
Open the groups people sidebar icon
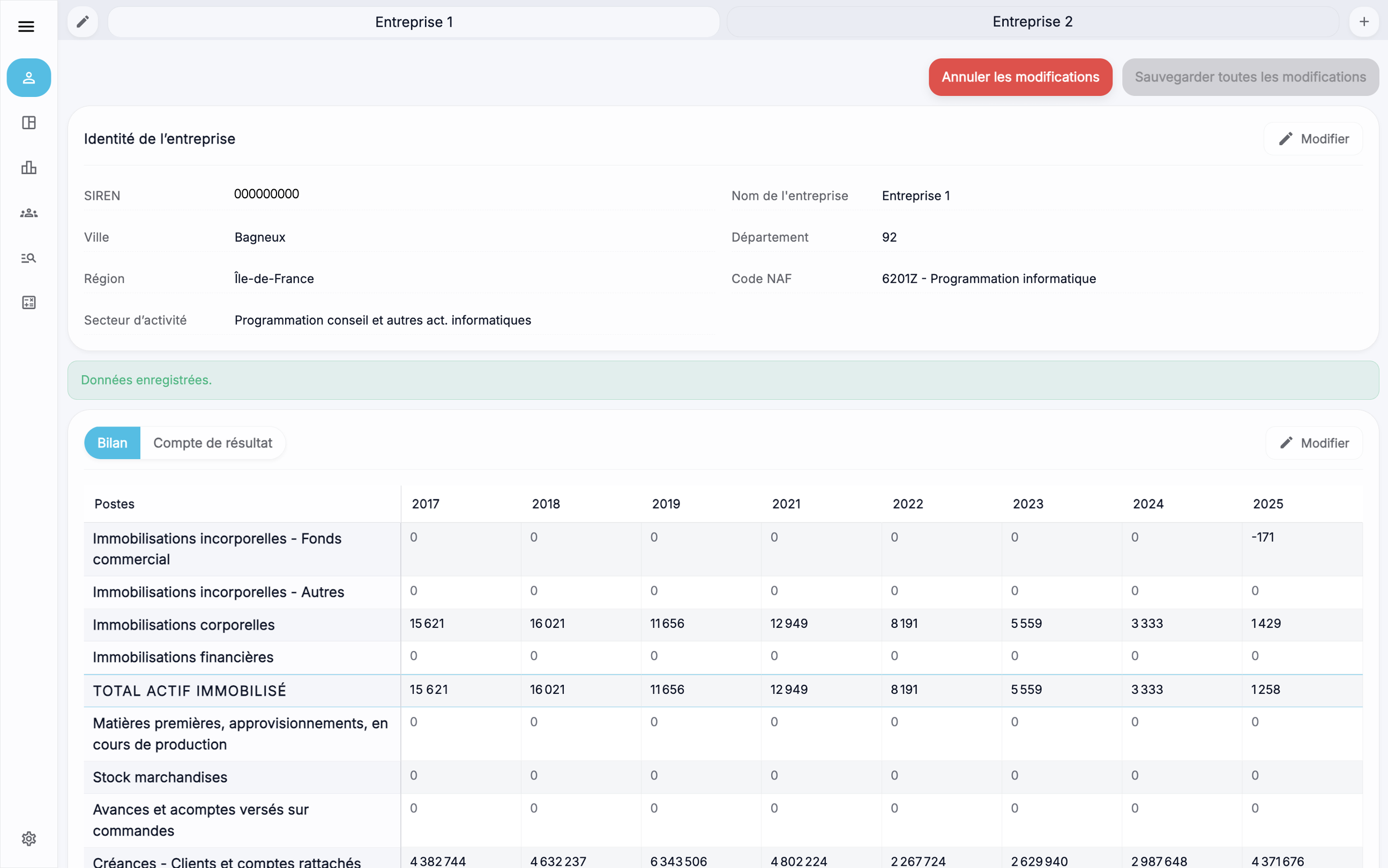[29, 213]
